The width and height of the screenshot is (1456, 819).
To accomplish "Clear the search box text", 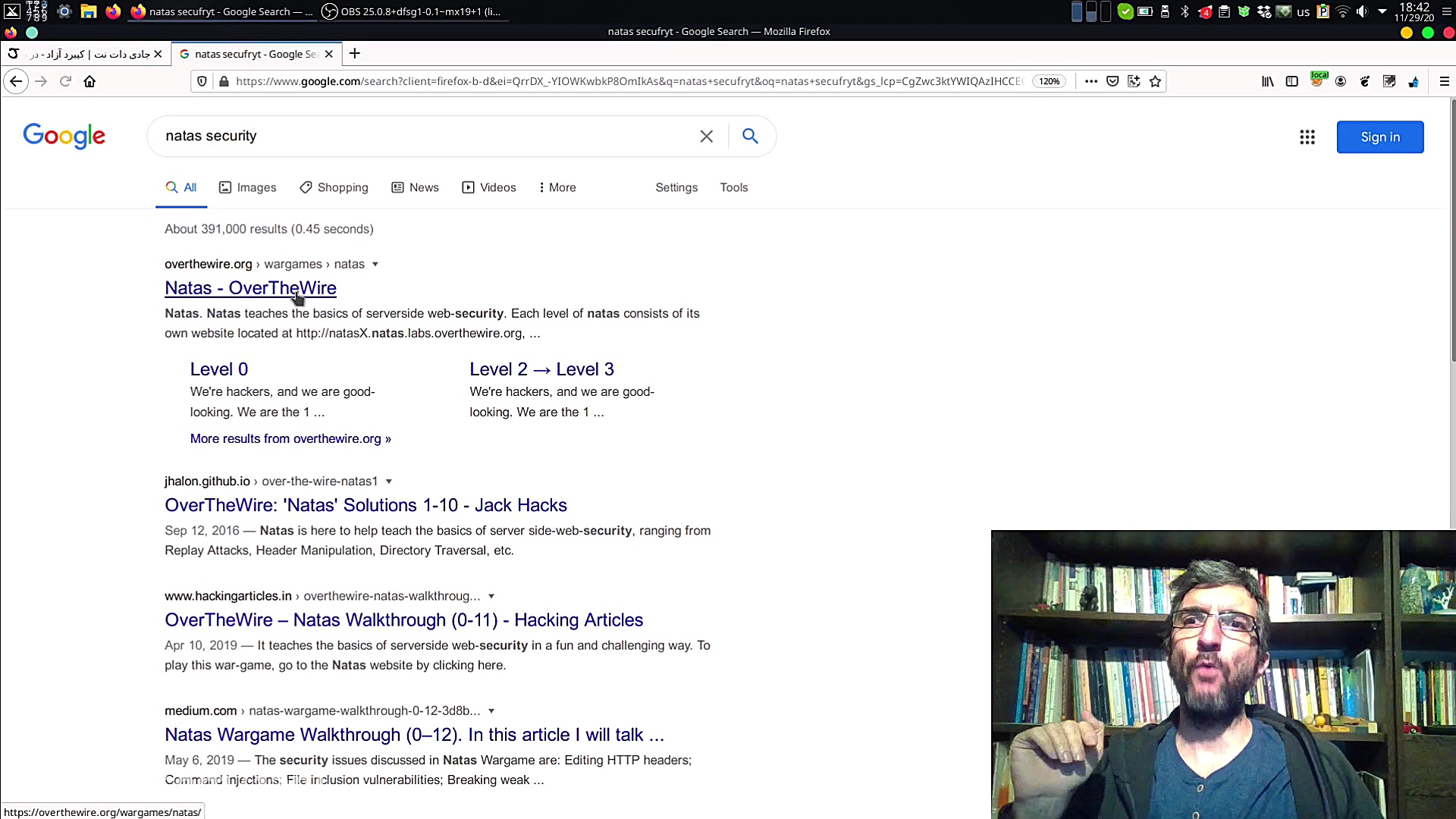I will tap(706, 136).
